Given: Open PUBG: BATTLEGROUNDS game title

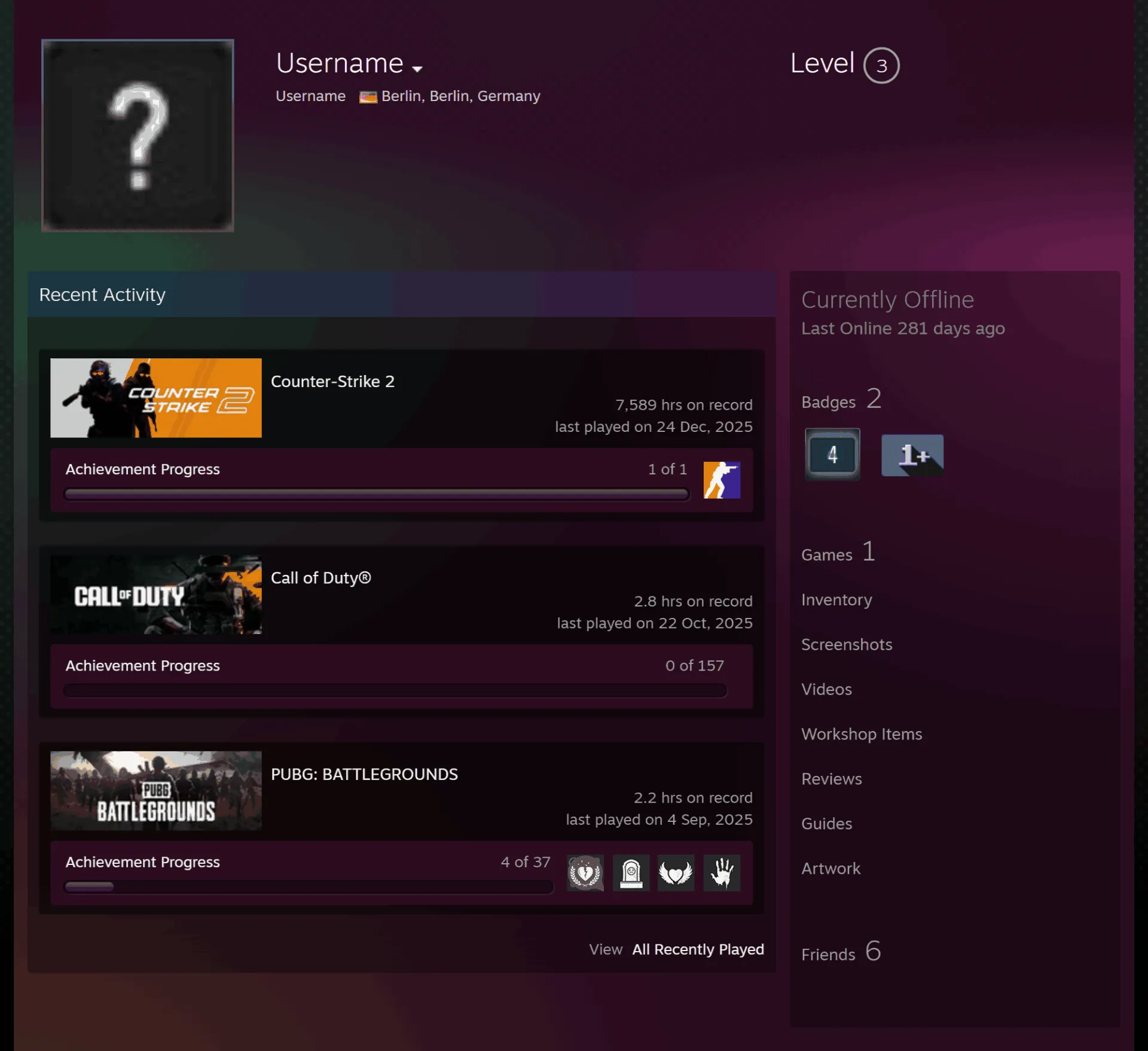Looking at the screenshot, I should (x=364, y=774).
